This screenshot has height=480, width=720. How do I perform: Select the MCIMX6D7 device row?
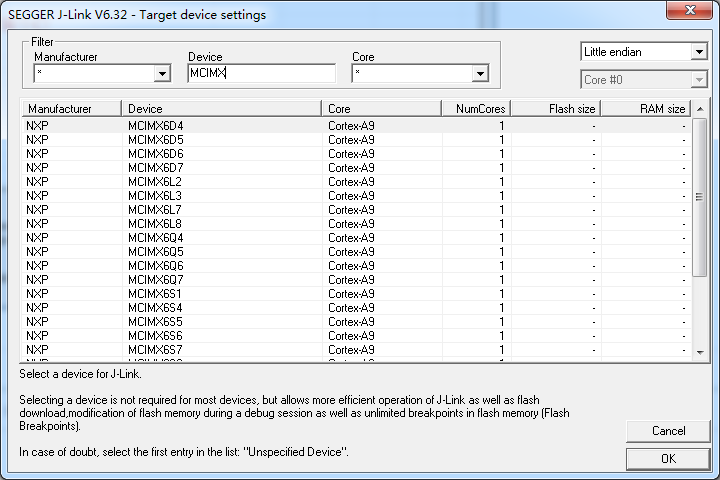pyautogui.click(x=356, y=168)
